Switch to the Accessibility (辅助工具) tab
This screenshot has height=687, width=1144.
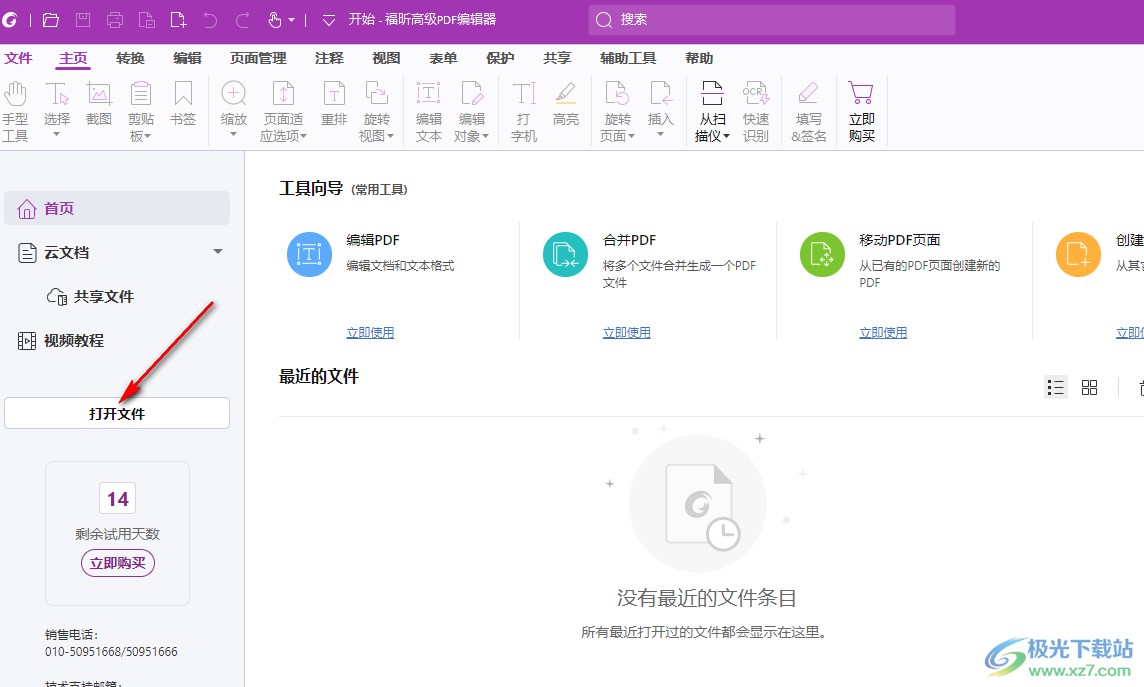628,58
